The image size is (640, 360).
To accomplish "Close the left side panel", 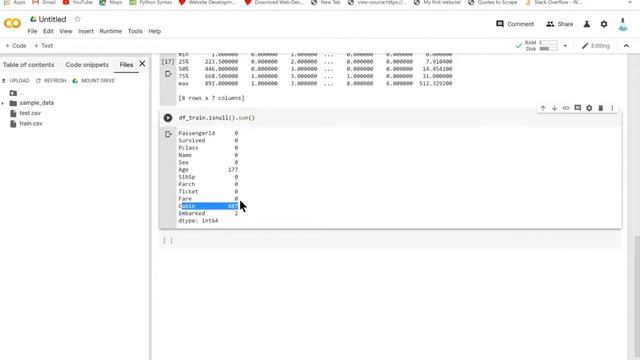I will click(x=142, y=64).
